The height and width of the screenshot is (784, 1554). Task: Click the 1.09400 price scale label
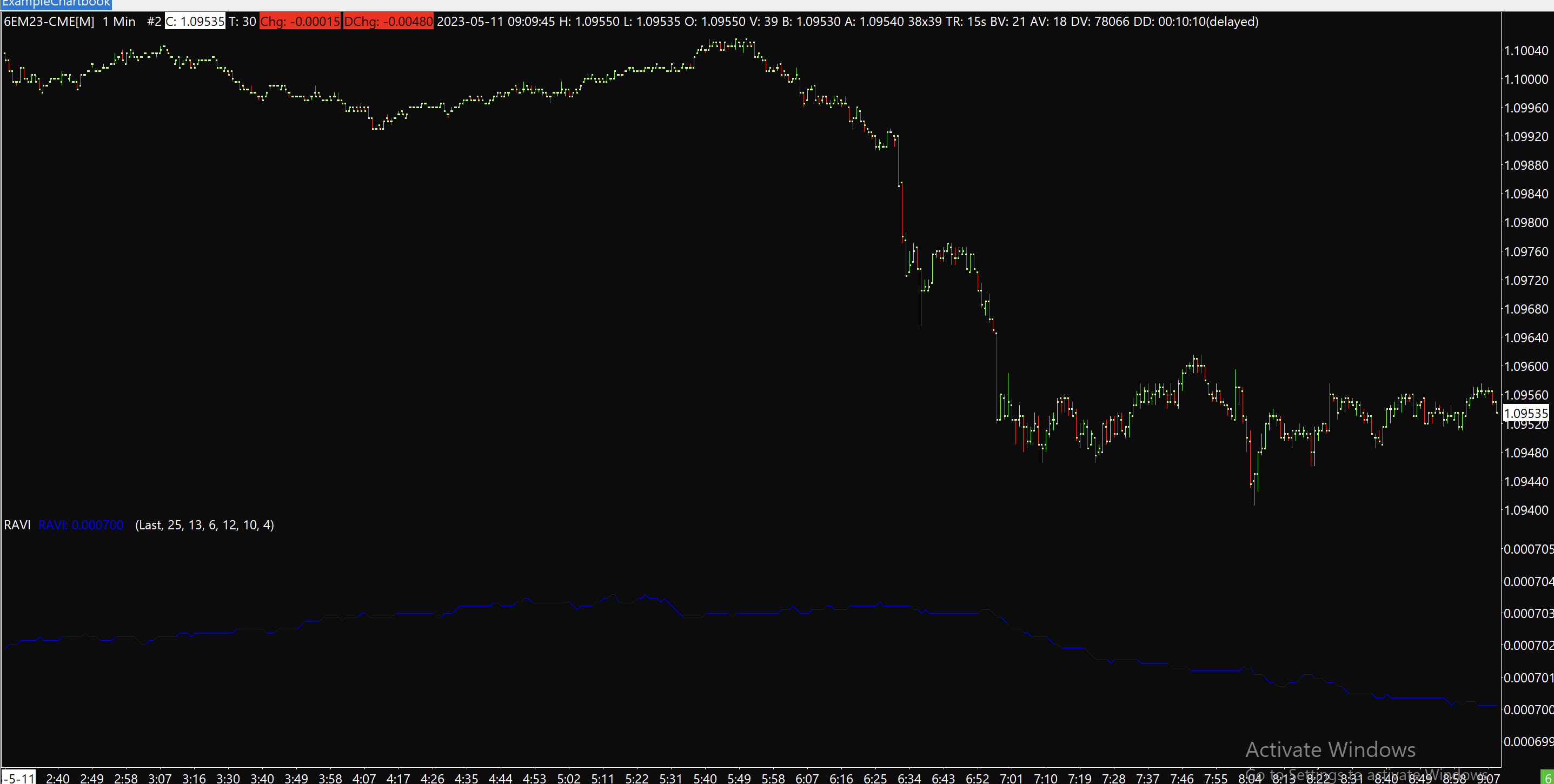pos(1526,510)
